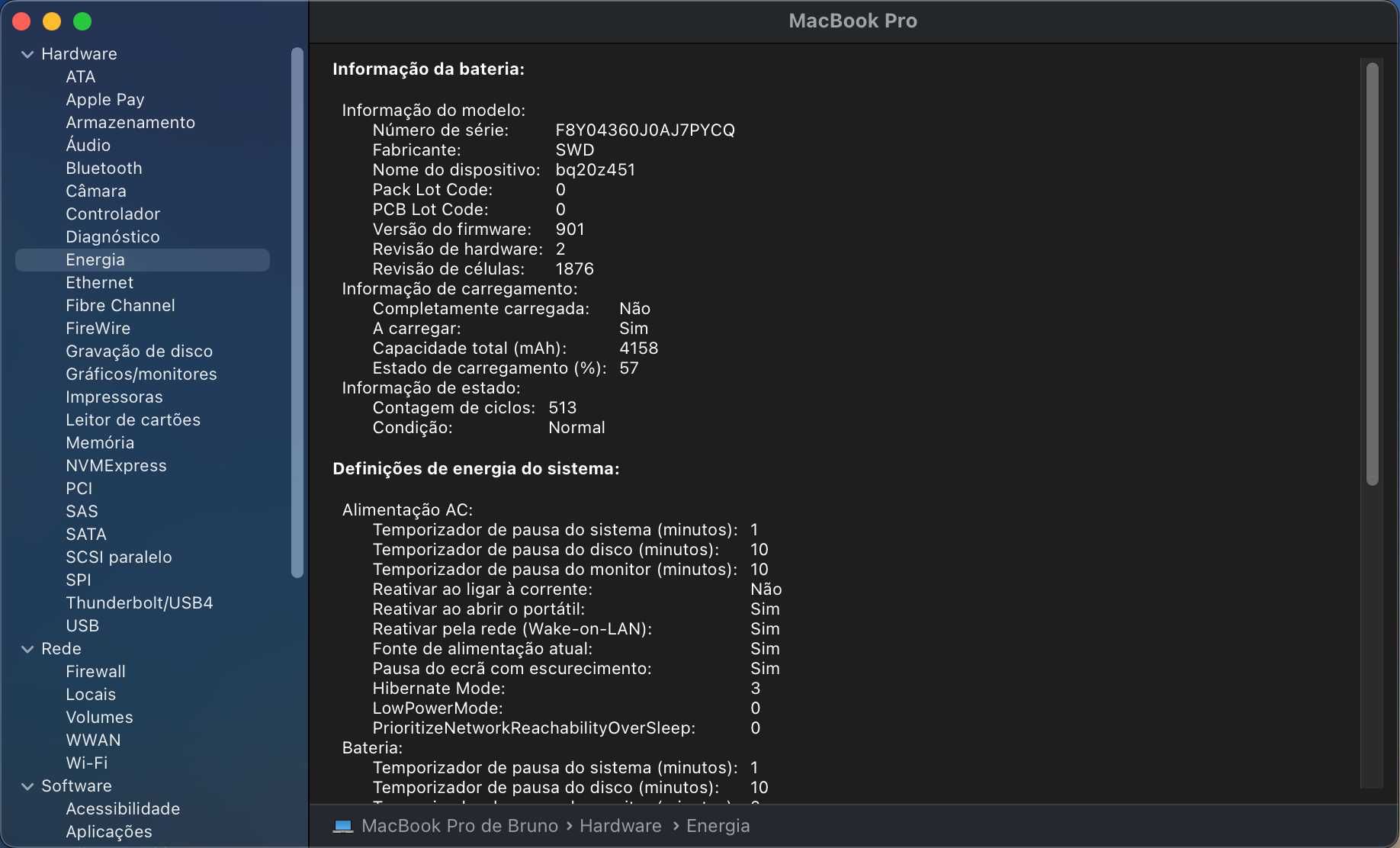1400x848 pixels.
Task: Select Impressoras in the sidebar
Action: coord(114,397)
